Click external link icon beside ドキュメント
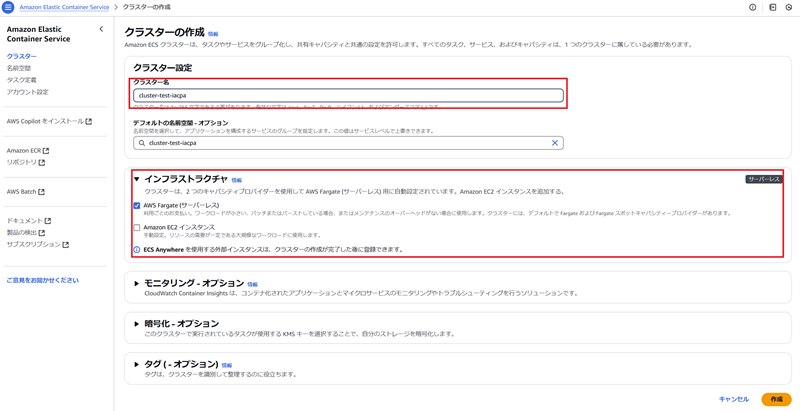800x411 pixels. tap(48, 221)
